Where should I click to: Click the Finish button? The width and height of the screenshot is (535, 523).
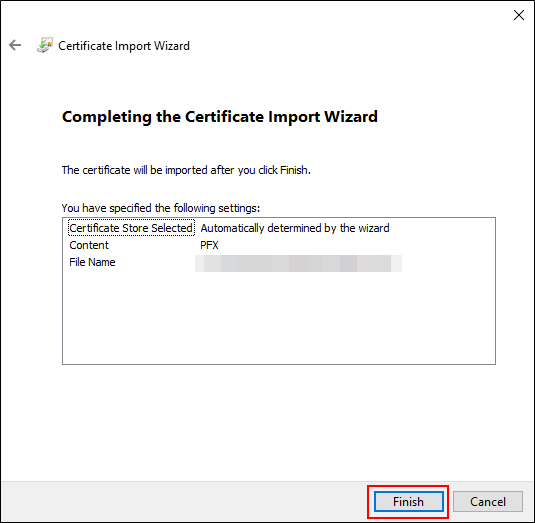pyautogui.click(x=408, y=502)
